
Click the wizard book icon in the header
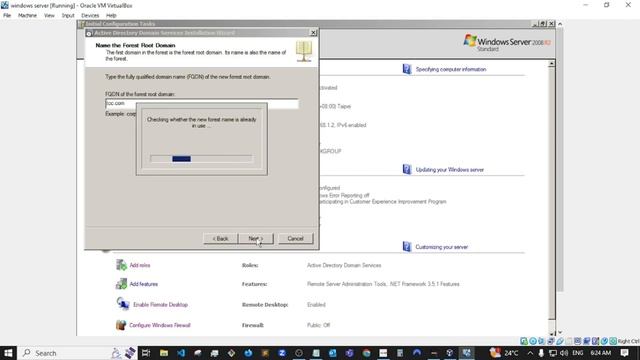point(304,51)
